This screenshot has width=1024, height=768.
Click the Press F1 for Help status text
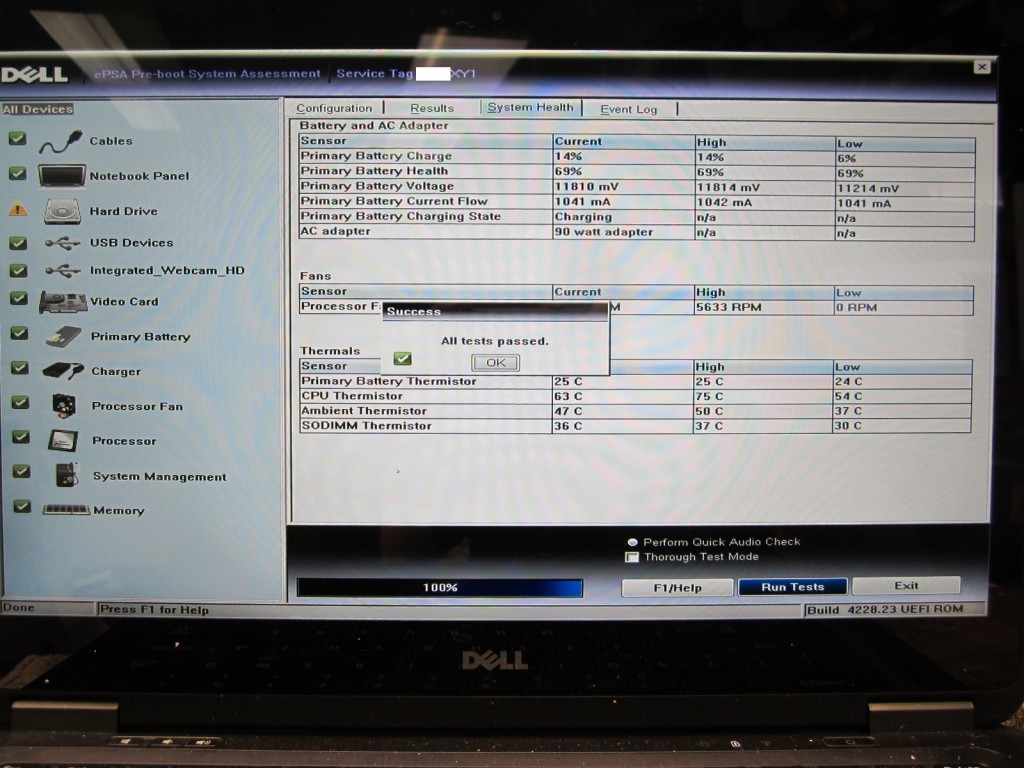click(x=154, y=609)
